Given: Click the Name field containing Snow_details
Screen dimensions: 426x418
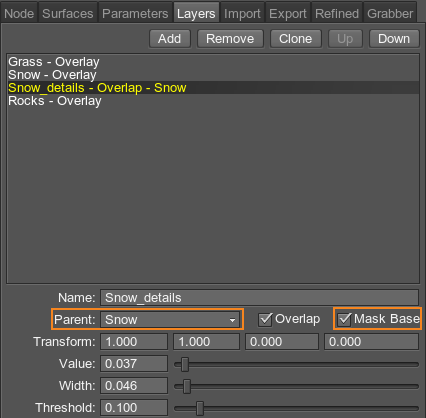Looking at the screenshot, I should pos(259,298).
